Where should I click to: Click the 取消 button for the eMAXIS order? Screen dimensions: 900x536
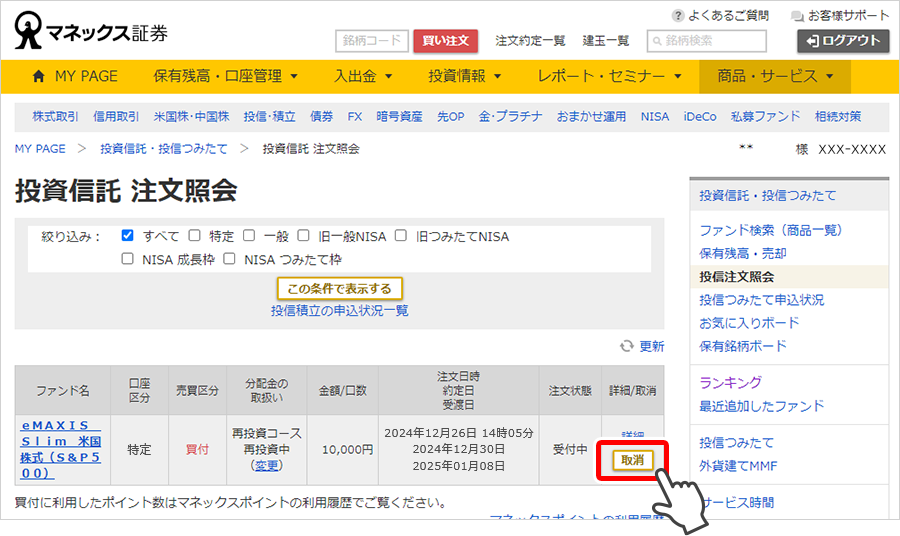coord(632,460)
